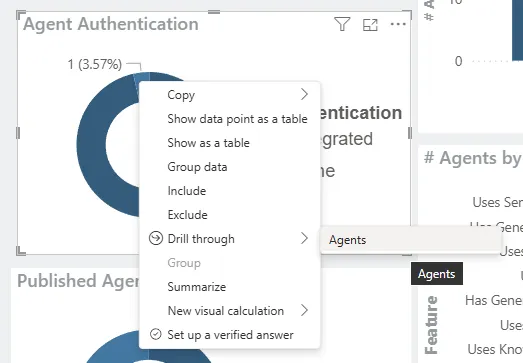Choose Copy in the context menu

229,95
